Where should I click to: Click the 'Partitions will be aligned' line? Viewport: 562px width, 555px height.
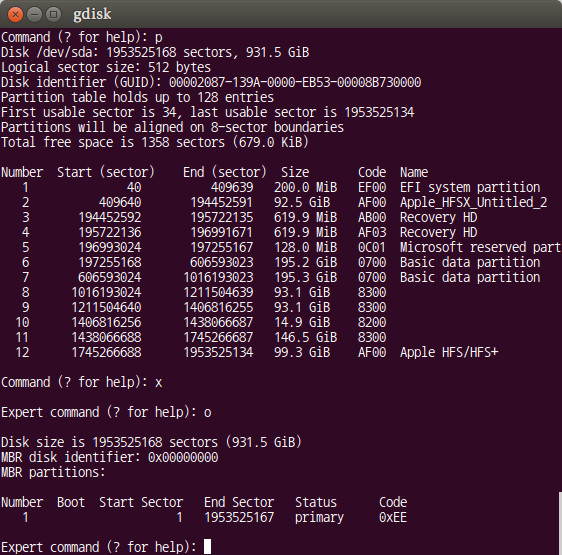coord(172,127)
